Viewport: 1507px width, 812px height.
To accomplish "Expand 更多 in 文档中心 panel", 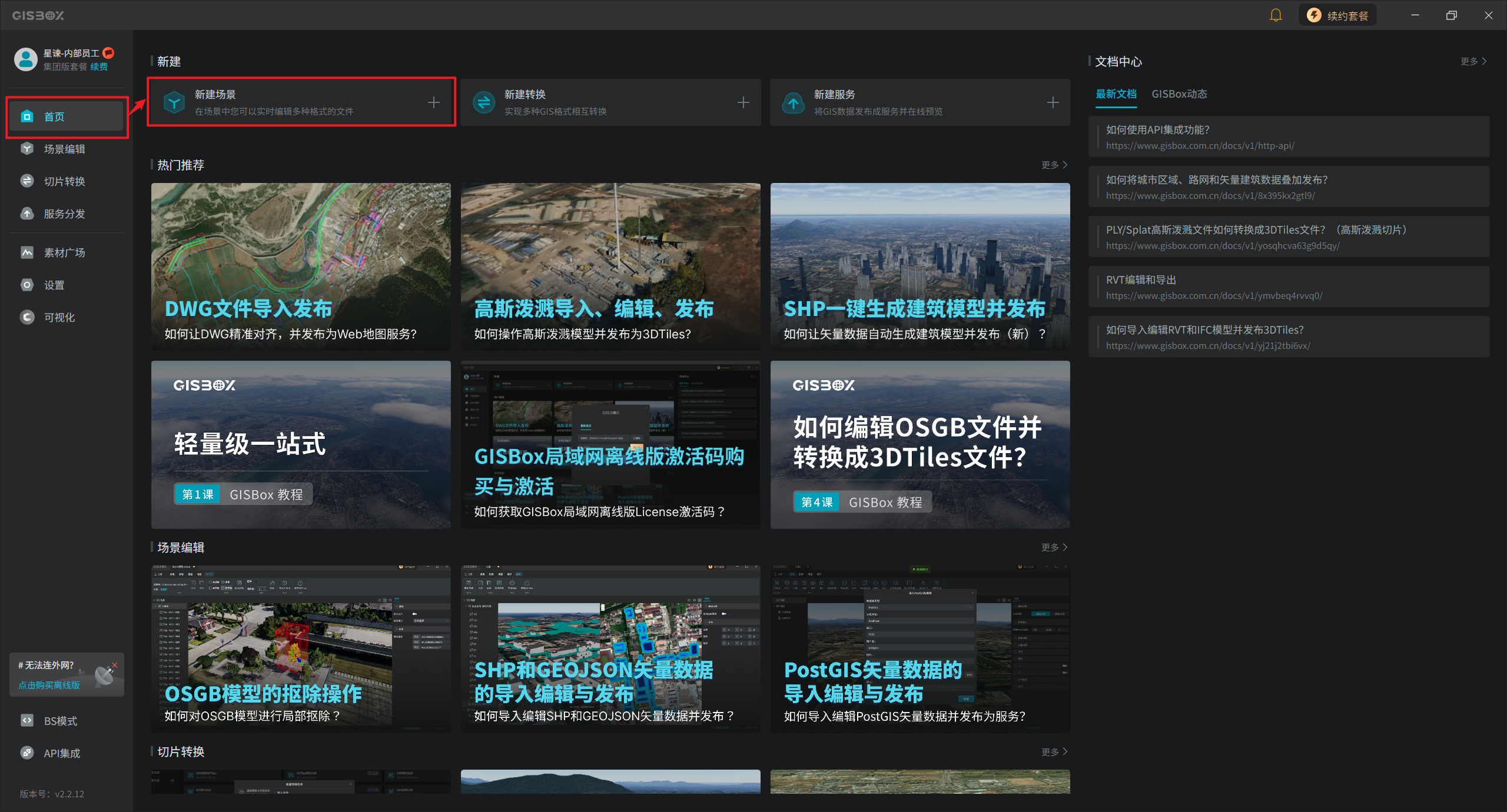I will pyautogui.click(x=1473, y=61).
